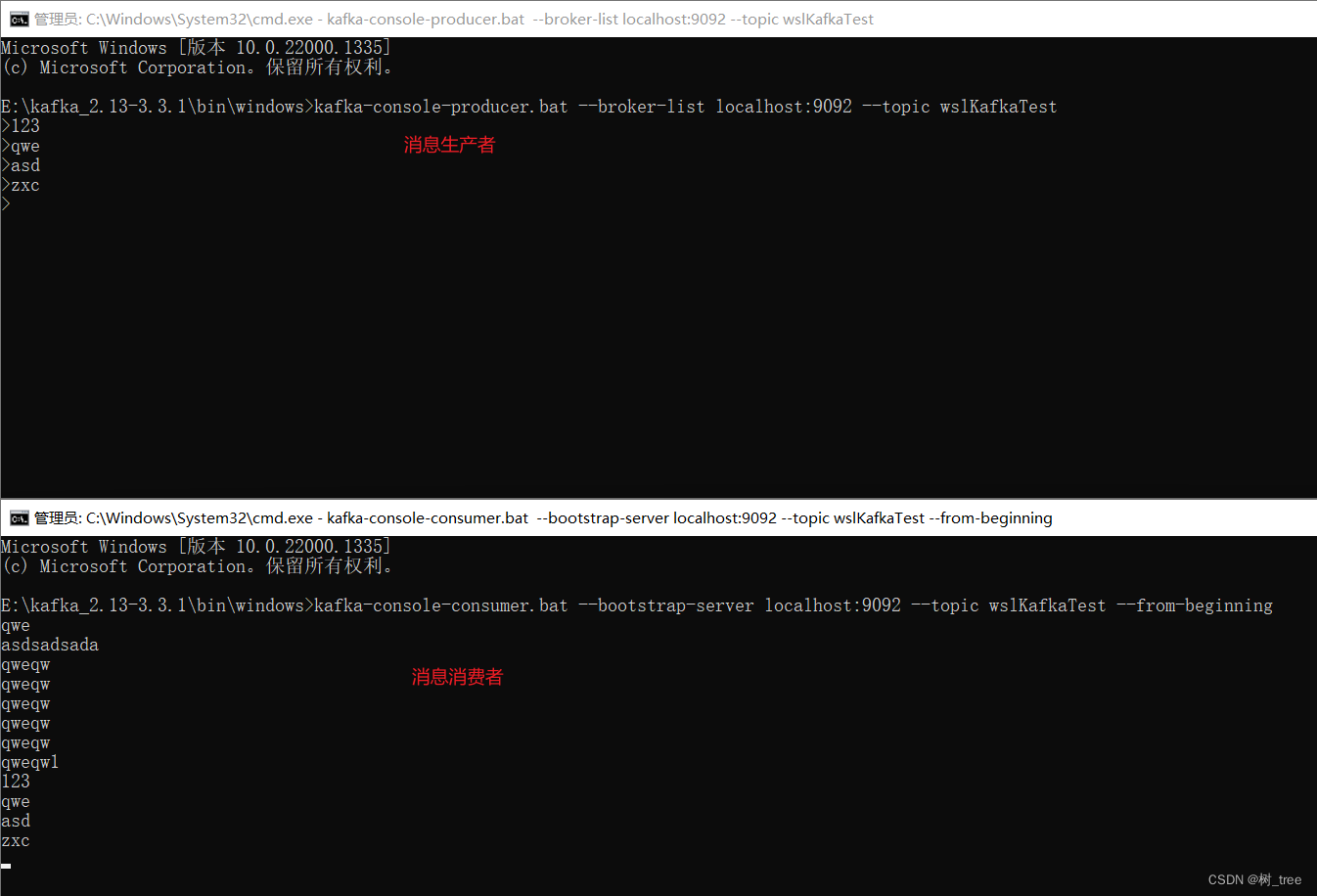Image resolution: width=1317 pixels, height=896 pixels.
Task: Click '123' message in consumer window
Action: point(16,782)
